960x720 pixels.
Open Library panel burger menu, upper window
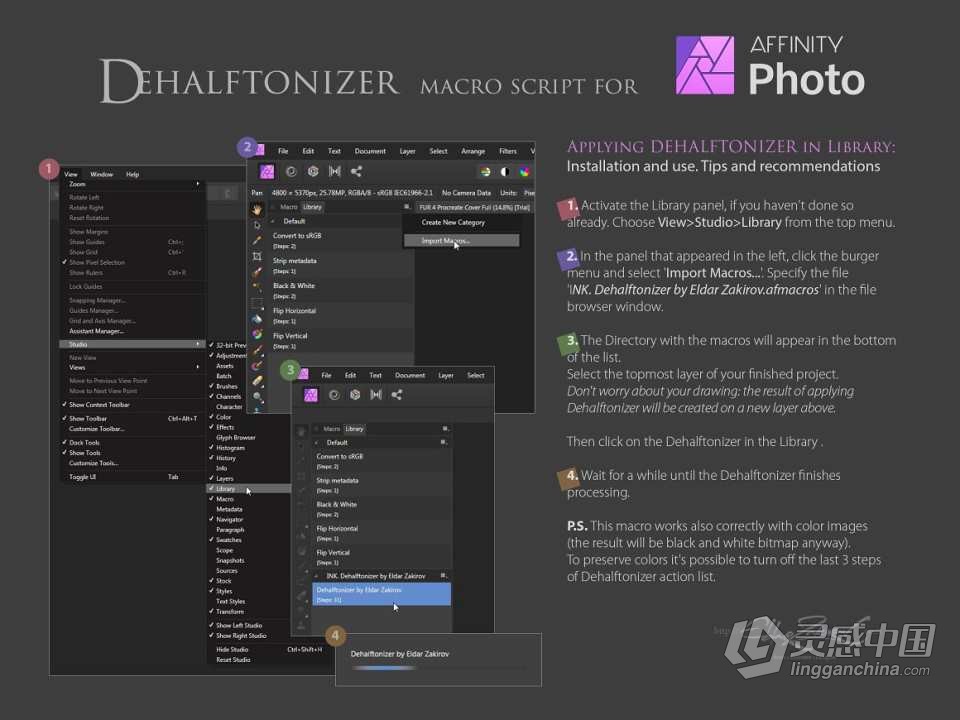tap(407, 207)
